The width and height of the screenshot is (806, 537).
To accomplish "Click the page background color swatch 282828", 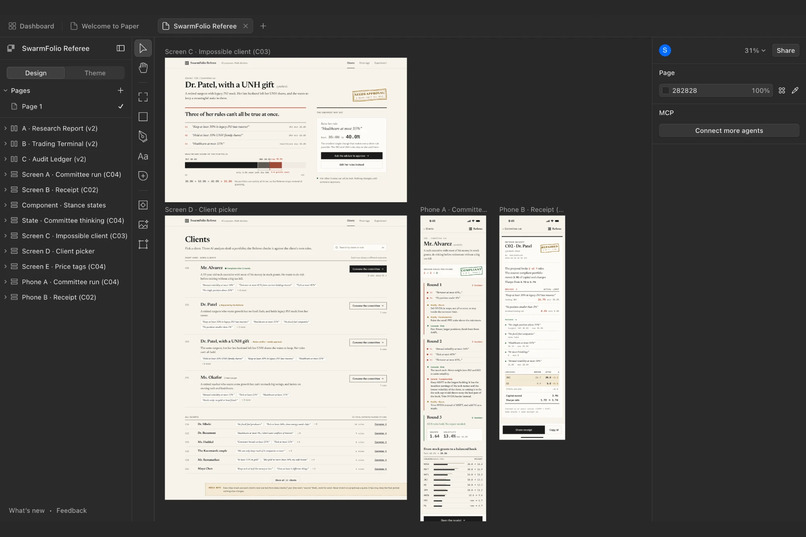I will point(666,90).
